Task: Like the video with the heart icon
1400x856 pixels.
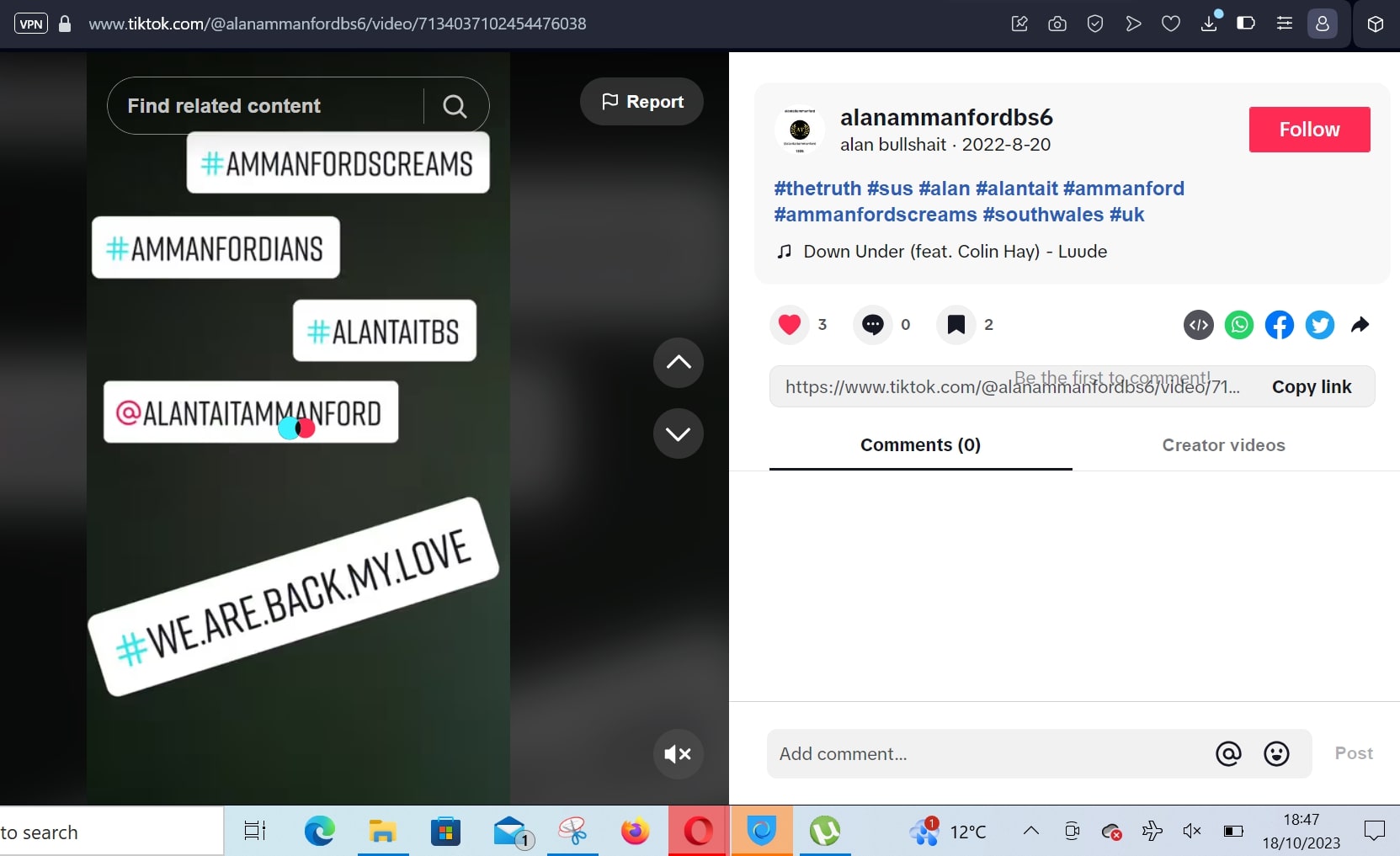Action: click(789, 325)
